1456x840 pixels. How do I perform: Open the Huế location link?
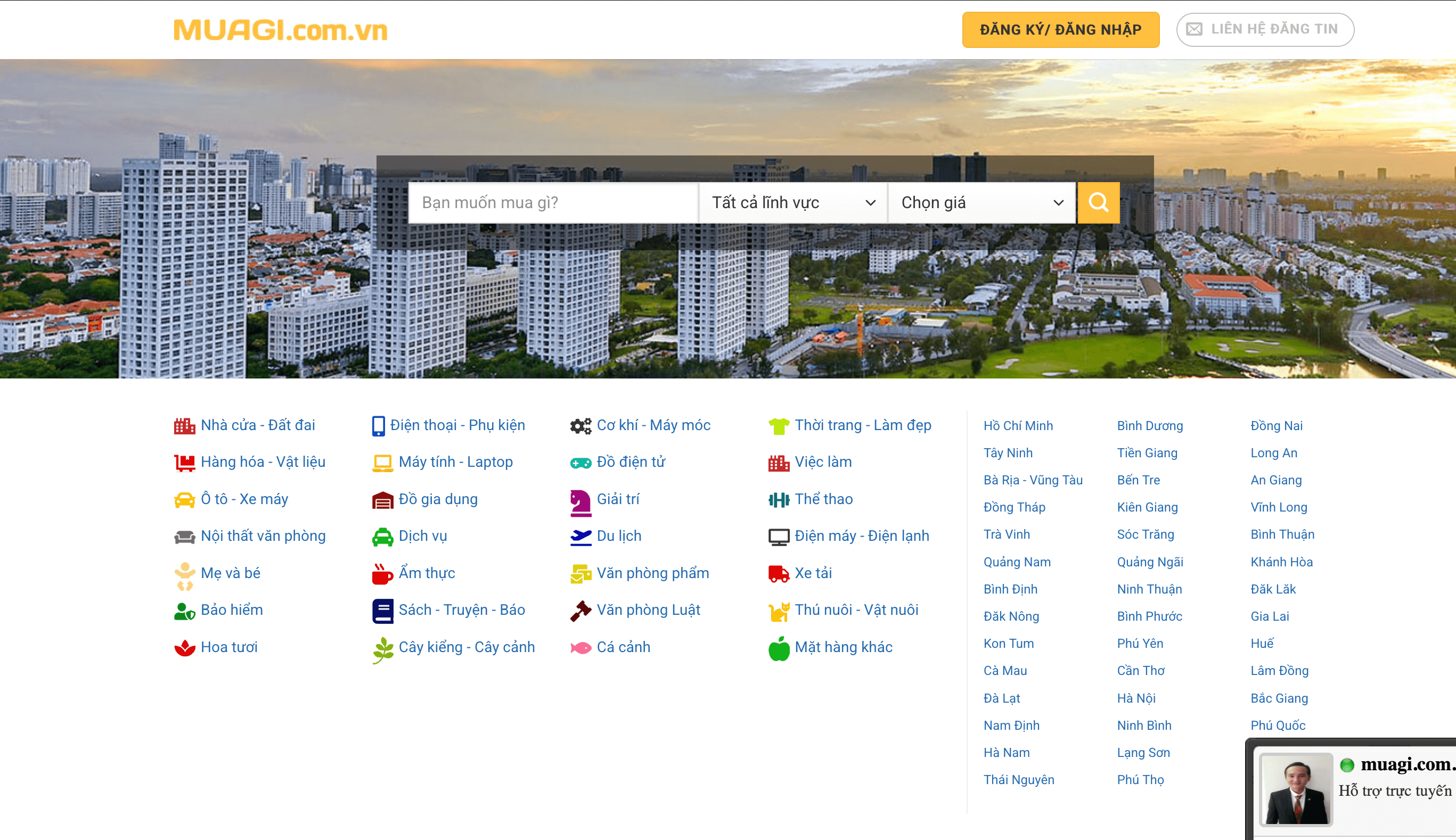pos(1262,643)
